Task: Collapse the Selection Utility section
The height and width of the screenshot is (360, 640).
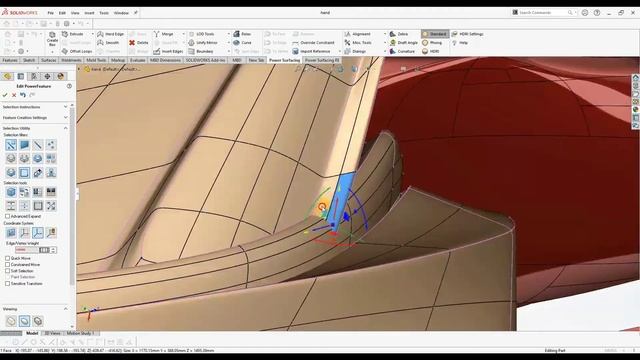Action: coord(65,128)
